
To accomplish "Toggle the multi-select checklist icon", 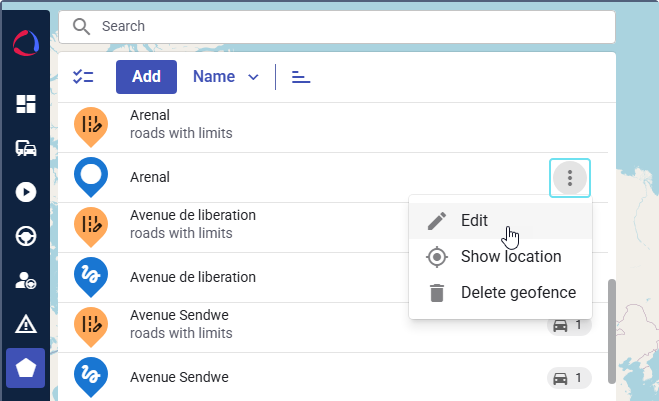I will click(x=83, y=77).
